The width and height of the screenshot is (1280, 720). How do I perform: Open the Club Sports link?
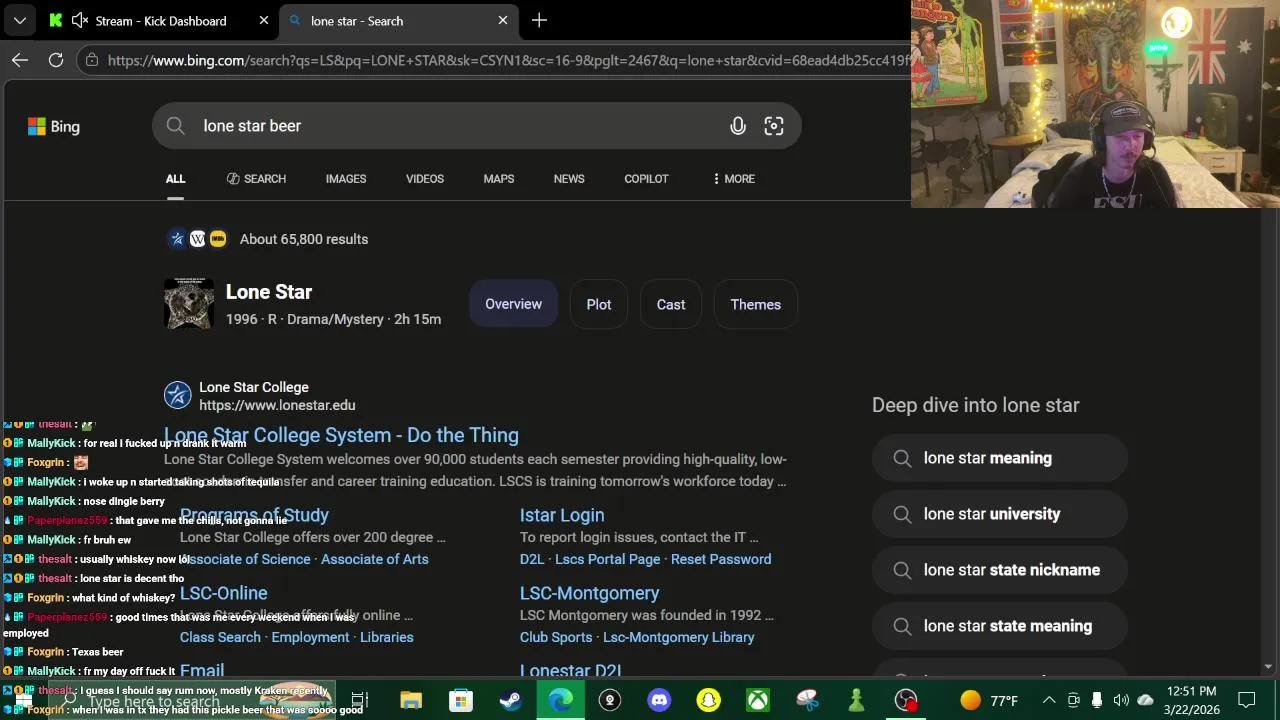[x=556, y=637]
